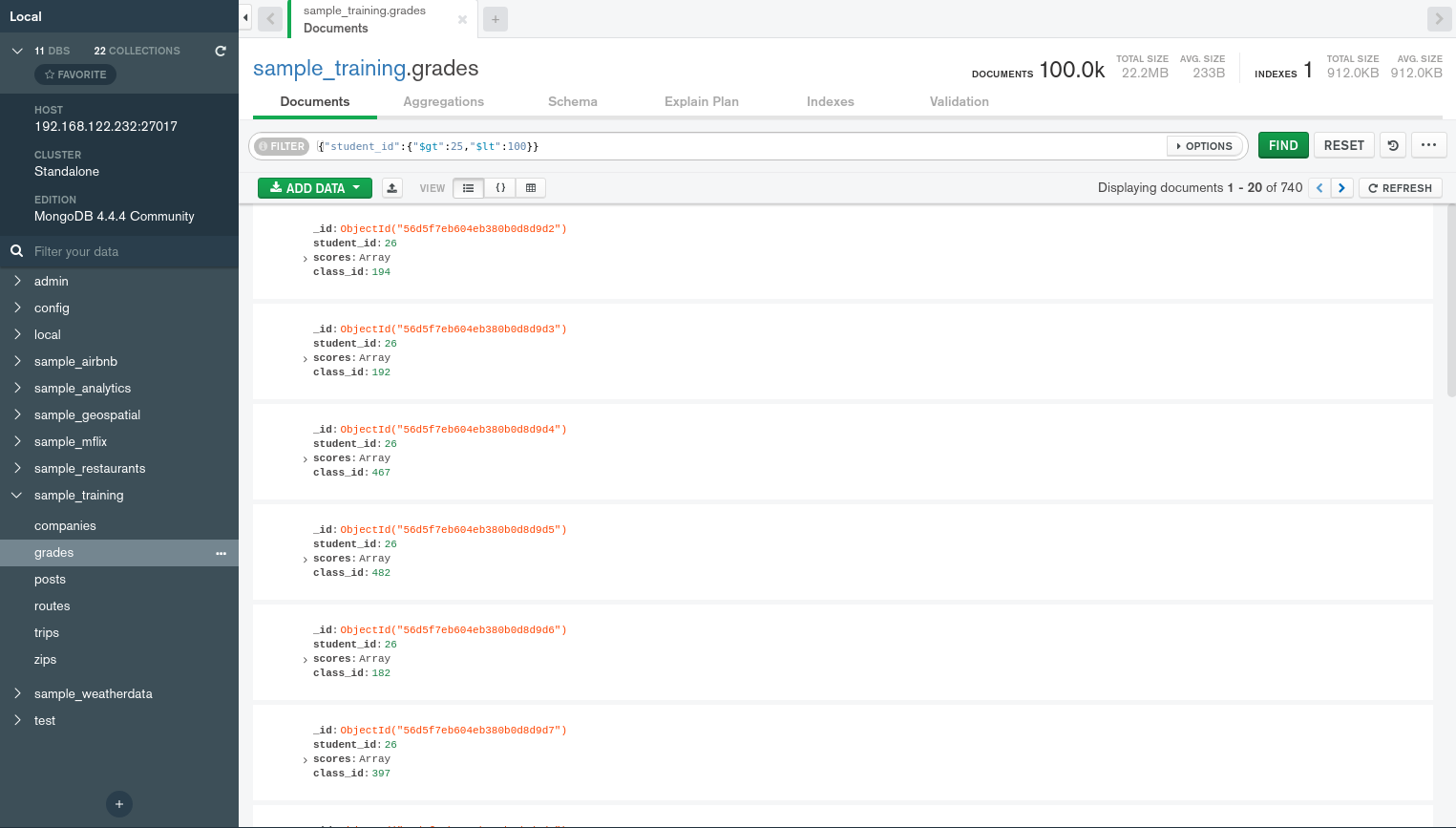The width and height of the screenshot is (1456, 828).
Task: Open the more options ellipsis menu
Action: coord(1428,145)
